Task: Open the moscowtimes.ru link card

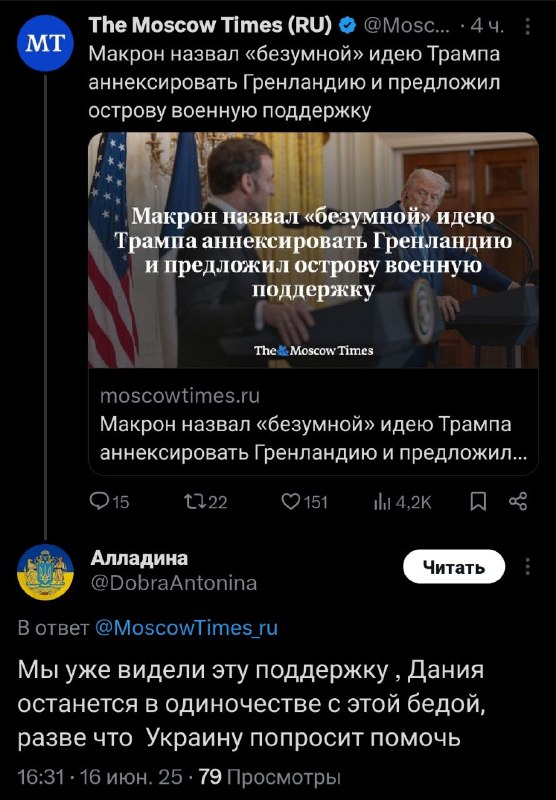Action: pyautogui.click(x=313, y=422)
